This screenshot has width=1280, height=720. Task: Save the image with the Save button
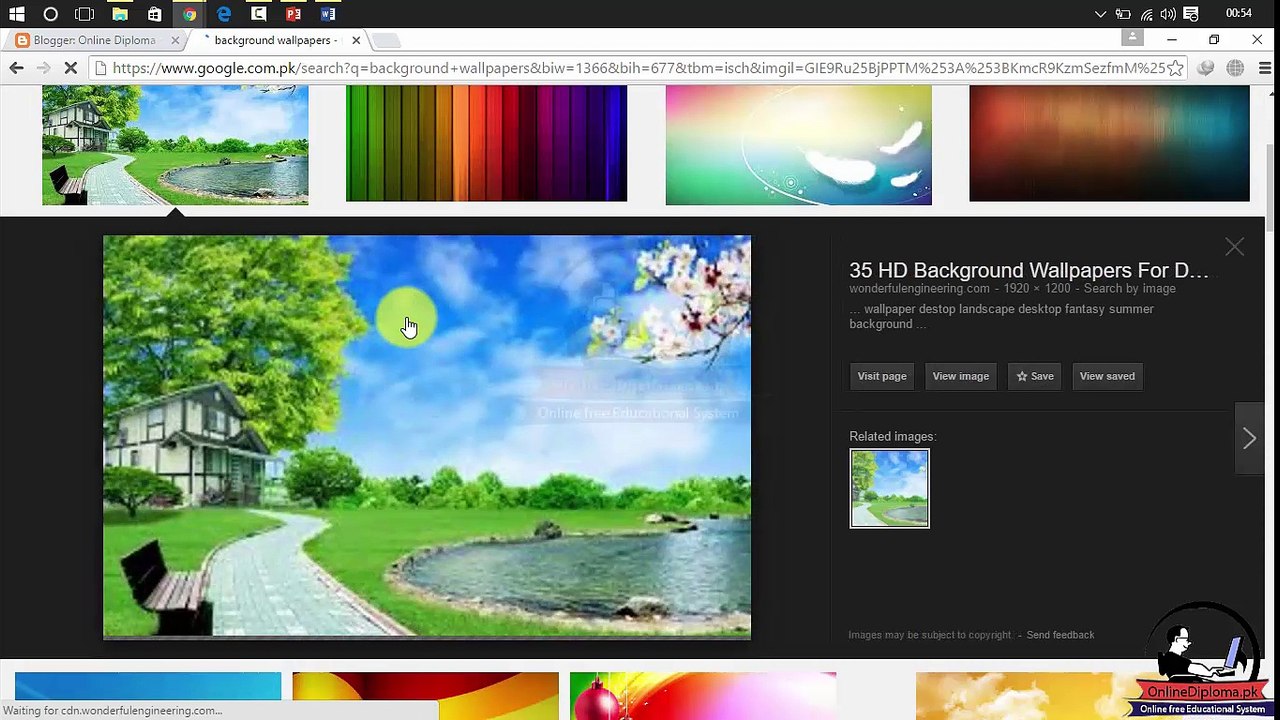click(1035, 376)
